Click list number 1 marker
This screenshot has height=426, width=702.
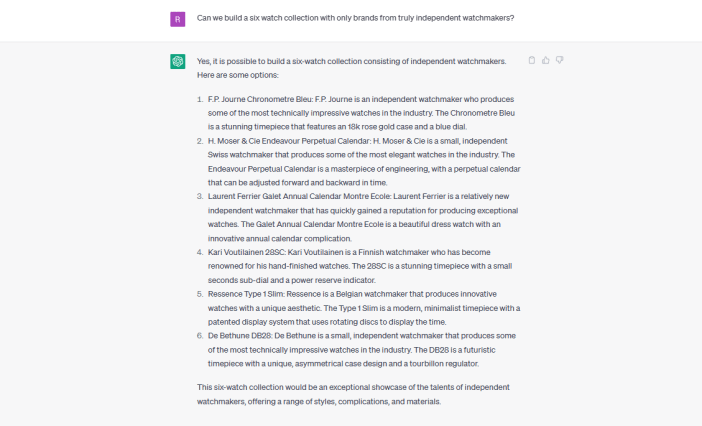[200, 99]
